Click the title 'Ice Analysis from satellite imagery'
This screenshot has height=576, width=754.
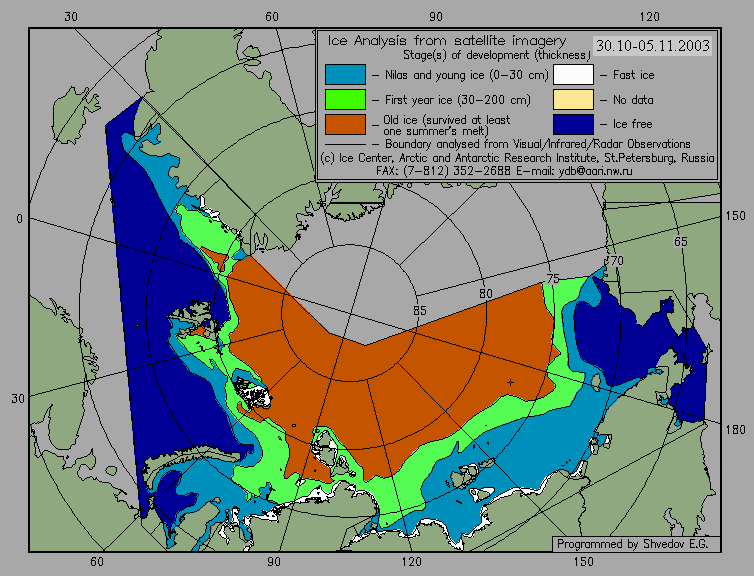click(x=447, y=41)
